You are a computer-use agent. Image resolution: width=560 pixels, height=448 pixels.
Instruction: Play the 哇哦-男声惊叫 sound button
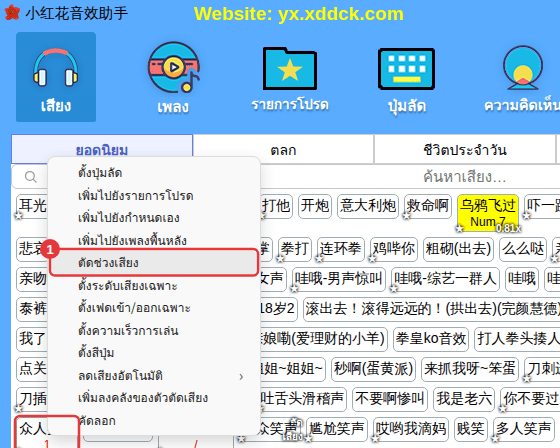click(x=339, y=279)
